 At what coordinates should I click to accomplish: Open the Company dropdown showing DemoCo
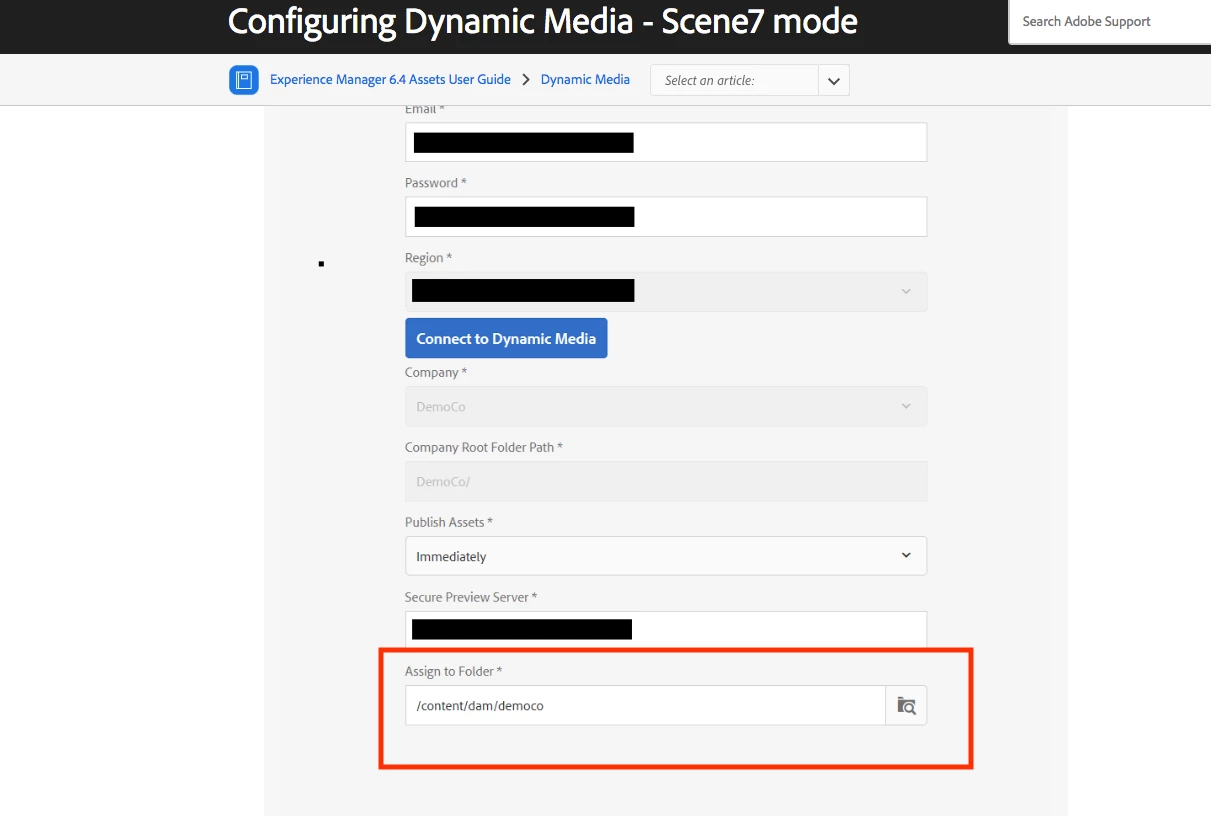[666, 406]
